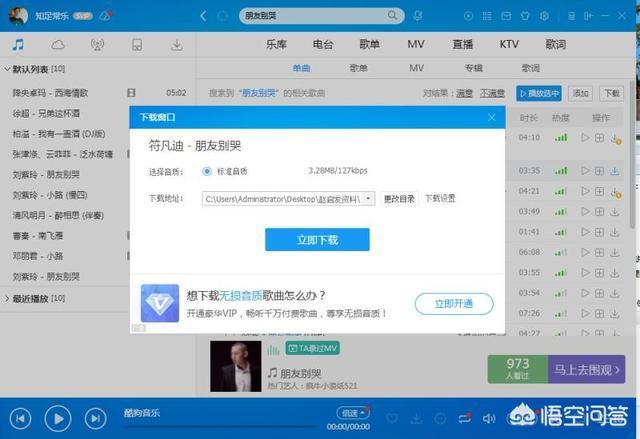This screenshot has width=640, height=439.
Task: Download the song with duration 07:26
Action: [x=615, y=313]
